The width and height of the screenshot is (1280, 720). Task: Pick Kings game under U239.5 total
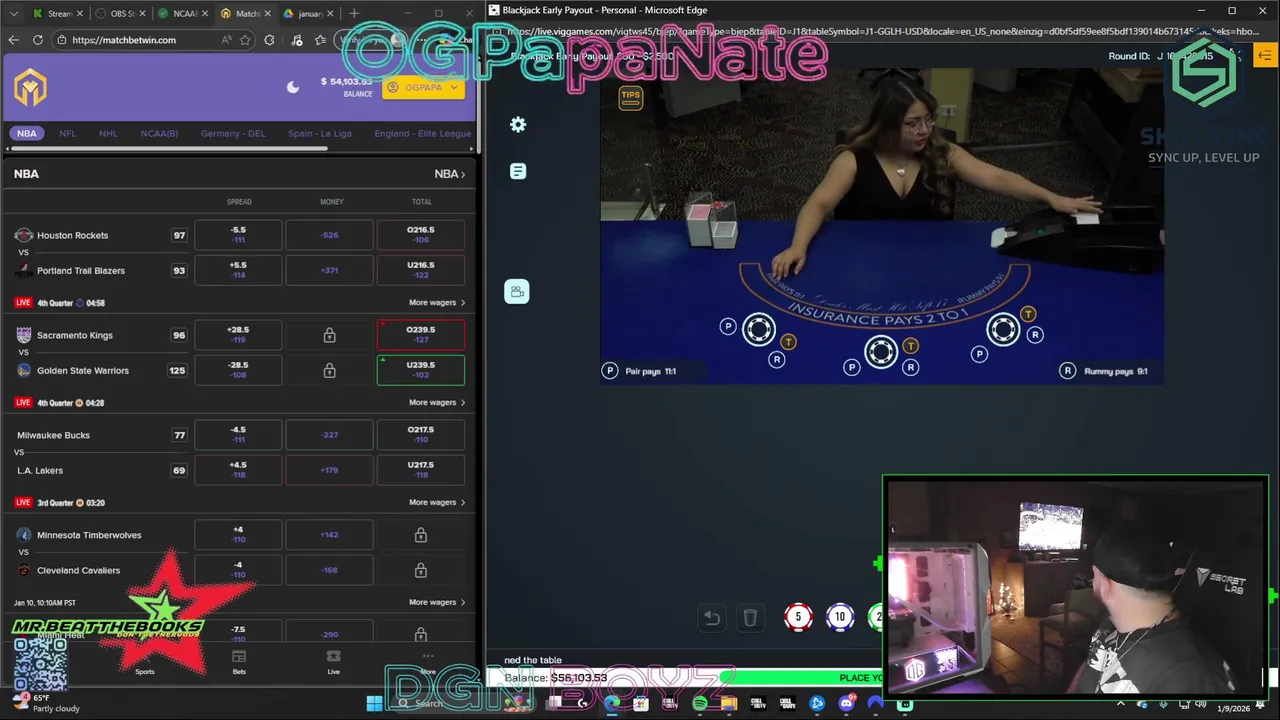420,370
